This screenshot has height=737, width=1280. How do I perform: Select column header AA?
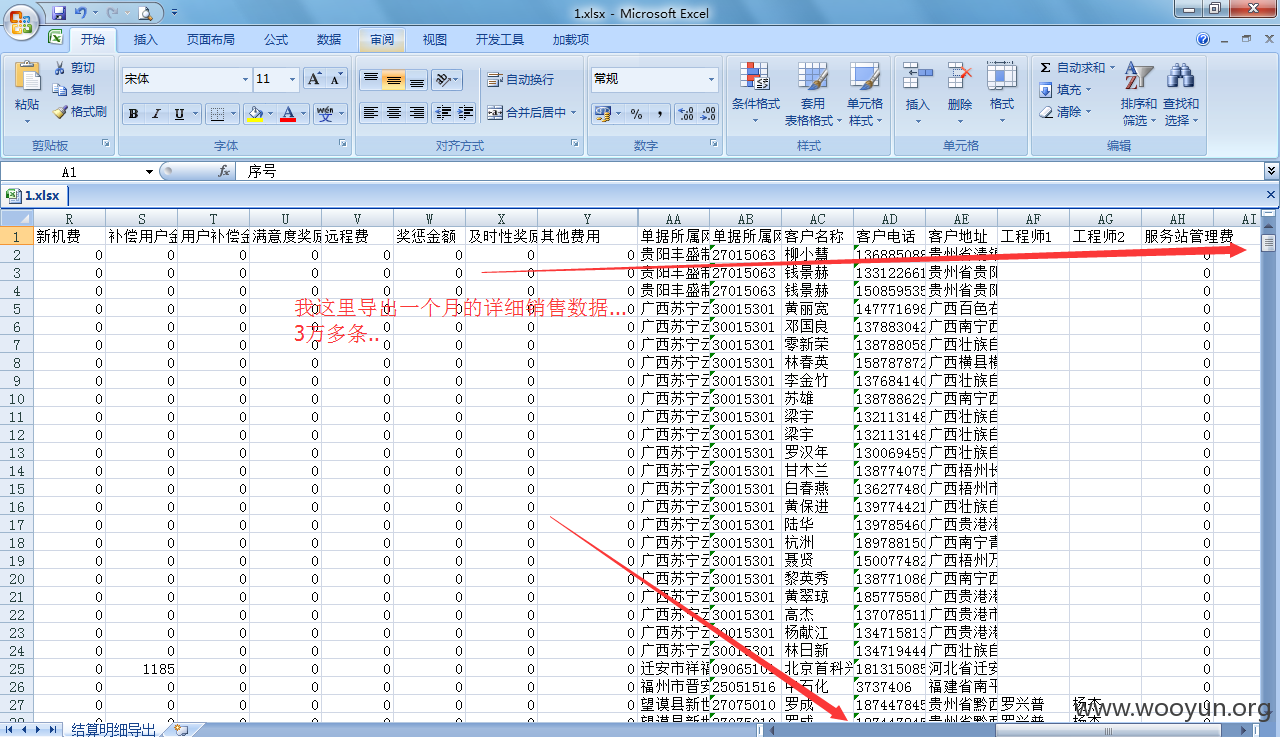click(x=673, y=218)
